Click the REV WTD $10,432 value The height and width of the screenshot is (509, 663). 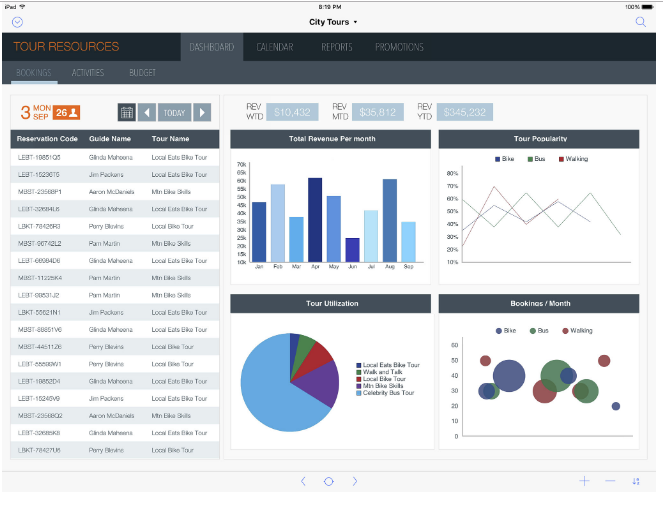292,112
